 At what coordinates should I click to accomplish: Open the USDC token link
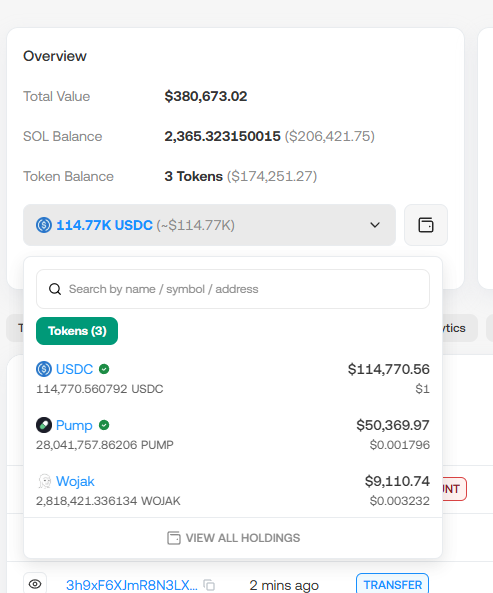pyautogui.click(x=74, y=369)
